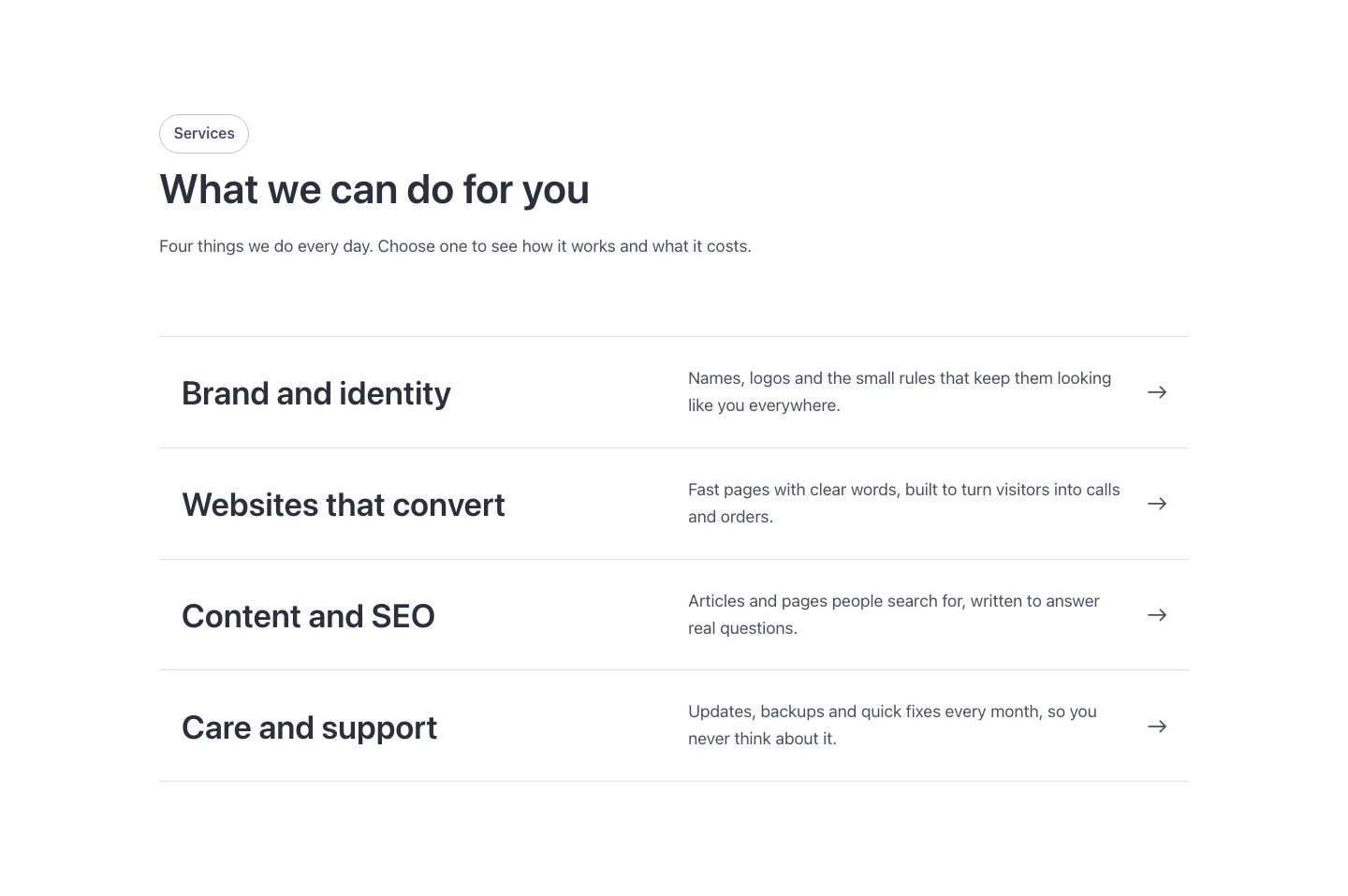
Task: Open the Brand and identity service heading
Action: pos(315,393)
